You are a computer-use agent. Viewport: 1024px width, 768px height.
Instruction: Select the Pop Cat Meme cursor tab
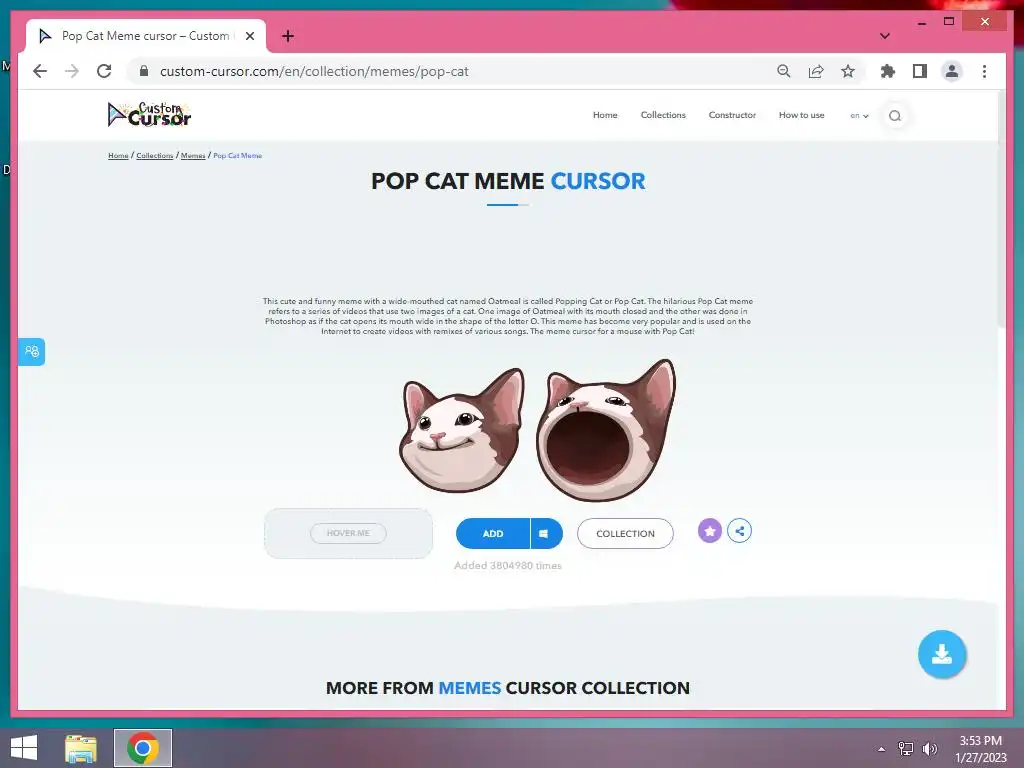146,36
